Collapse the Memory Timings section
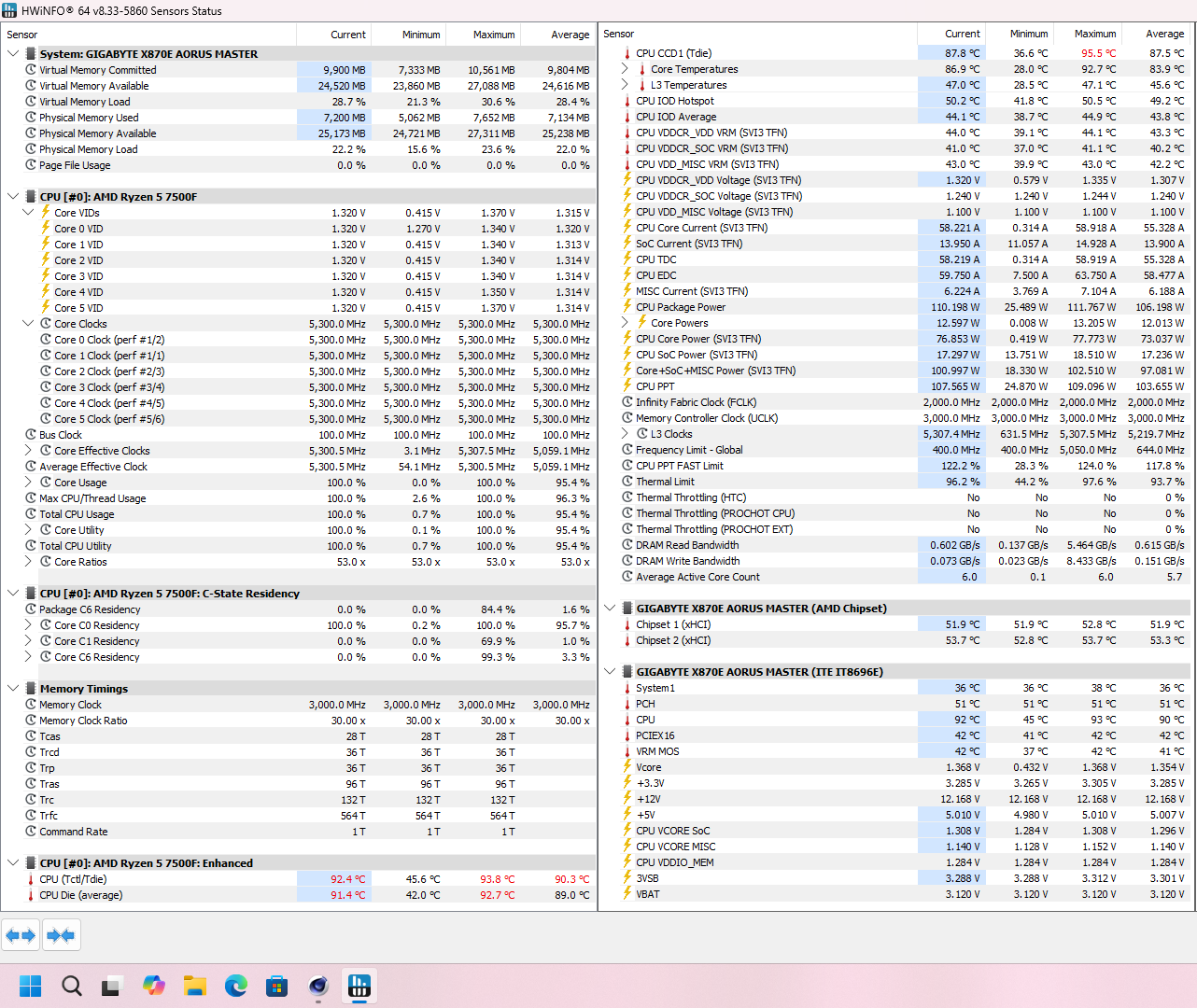The width and height of the screenshot is (1197, 1008). [x=12, y=689]
